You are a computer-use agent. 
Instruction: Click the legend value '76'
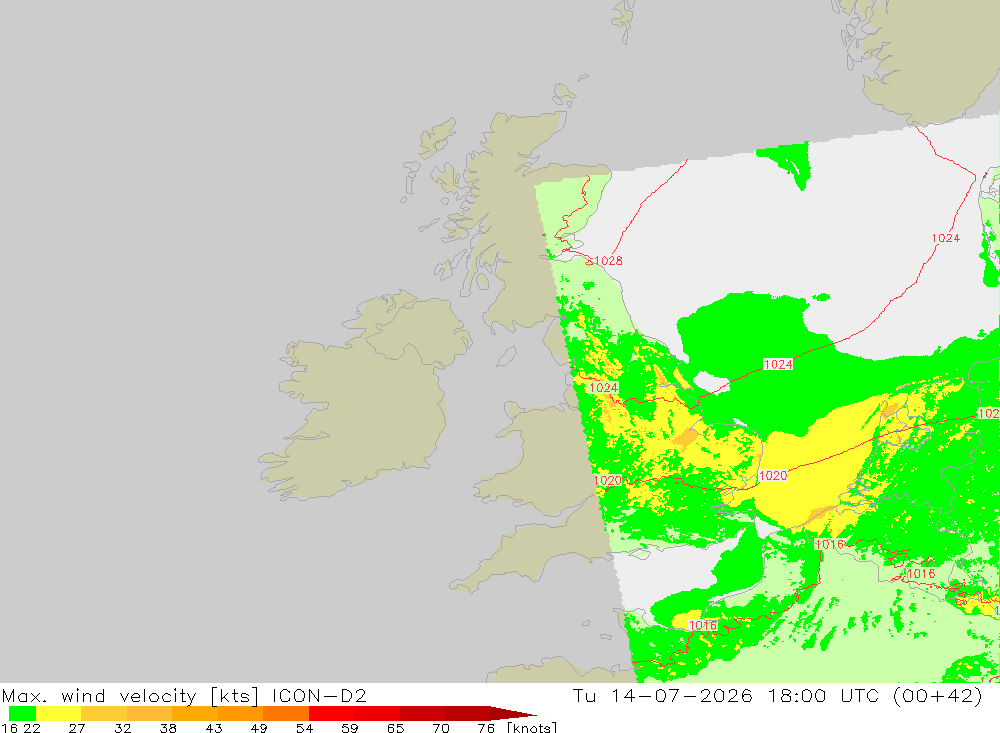tap(486, 728)
